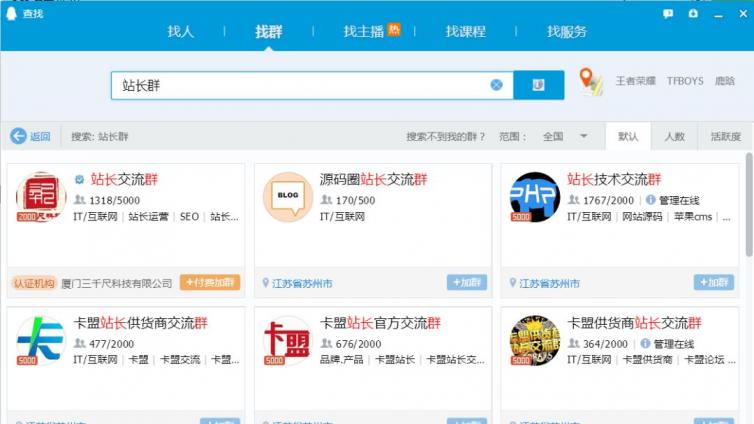Click the 站长运营 tag

(149, 217)
